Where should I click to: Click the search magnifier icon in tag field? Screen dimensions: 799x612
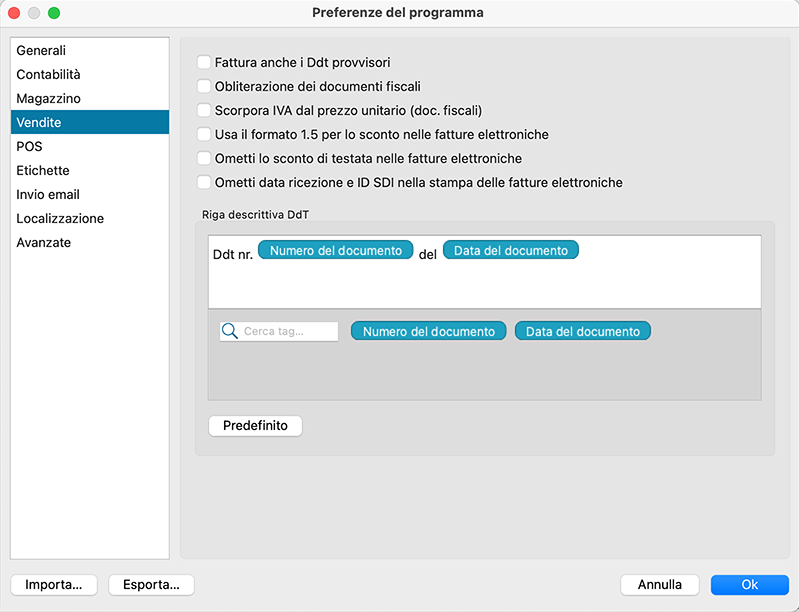pos(229,331)
